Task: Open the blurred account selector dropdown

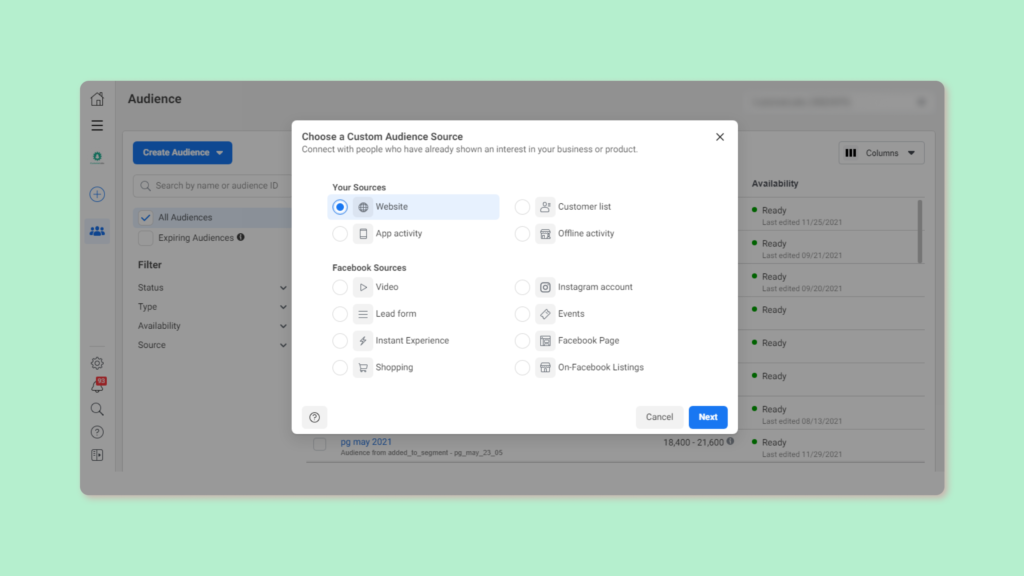Action: [x=839, y=102]
